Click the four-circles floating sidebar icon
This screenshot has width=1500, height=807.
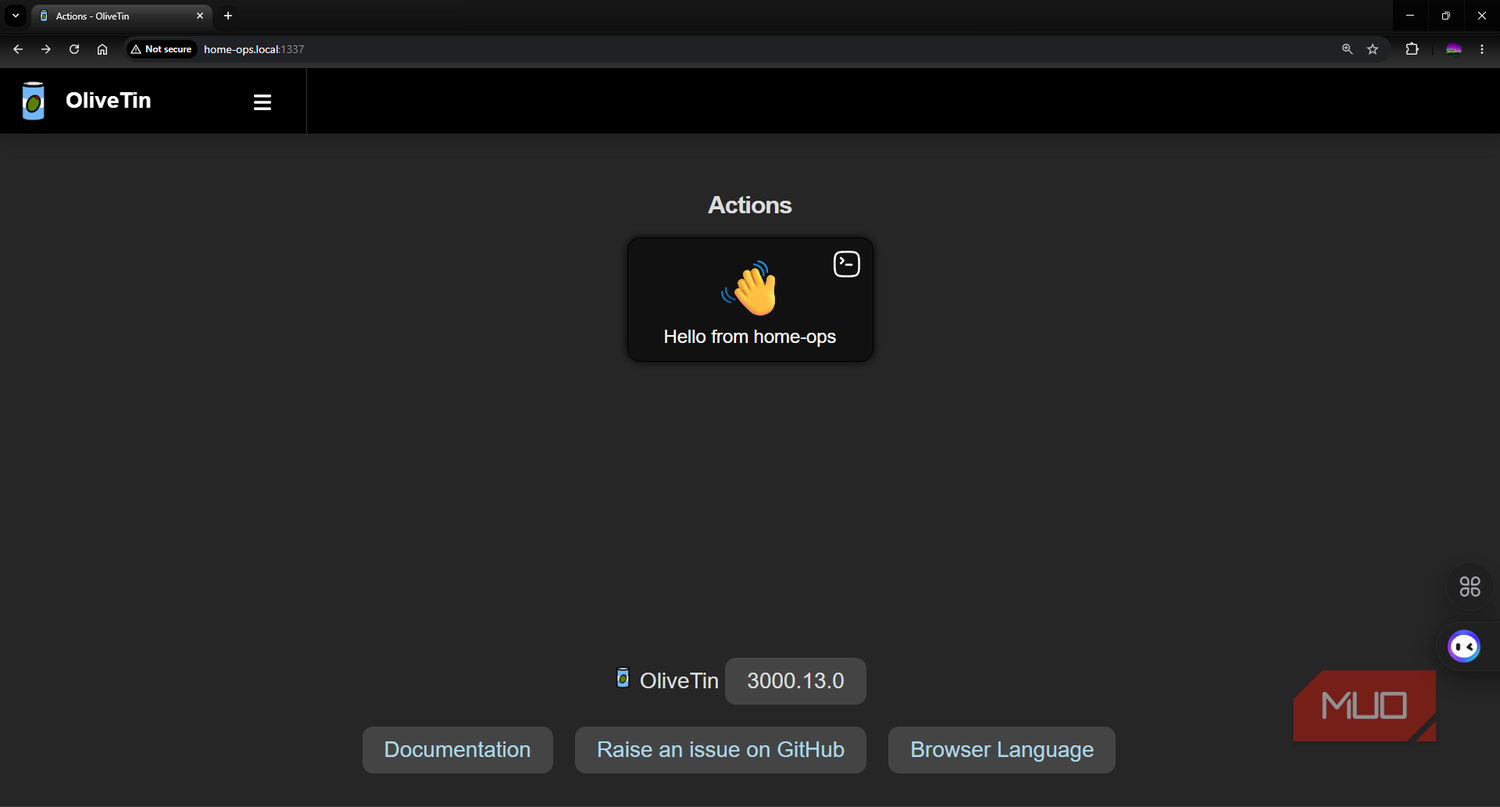[1469, 587]
